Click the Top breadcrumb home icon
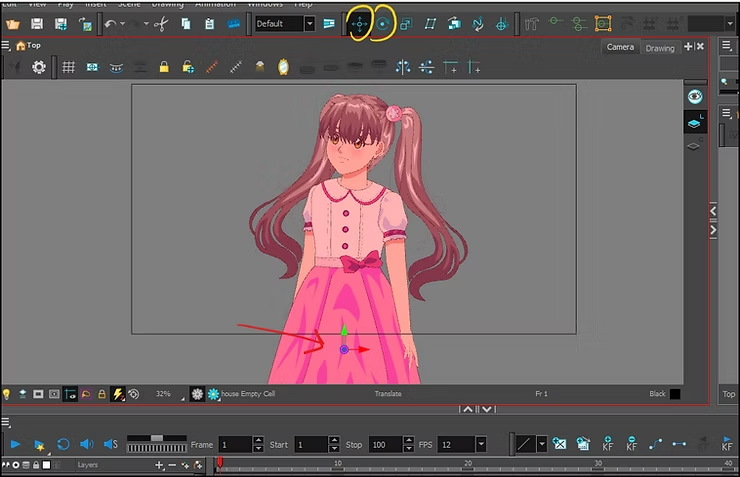 point(20,46)
